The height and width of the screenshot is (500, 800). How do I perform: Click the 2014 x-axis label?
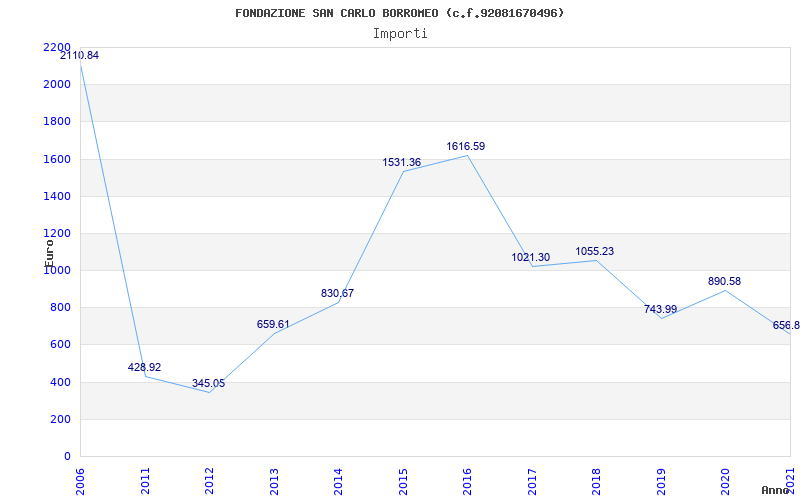tap(338, 481)
